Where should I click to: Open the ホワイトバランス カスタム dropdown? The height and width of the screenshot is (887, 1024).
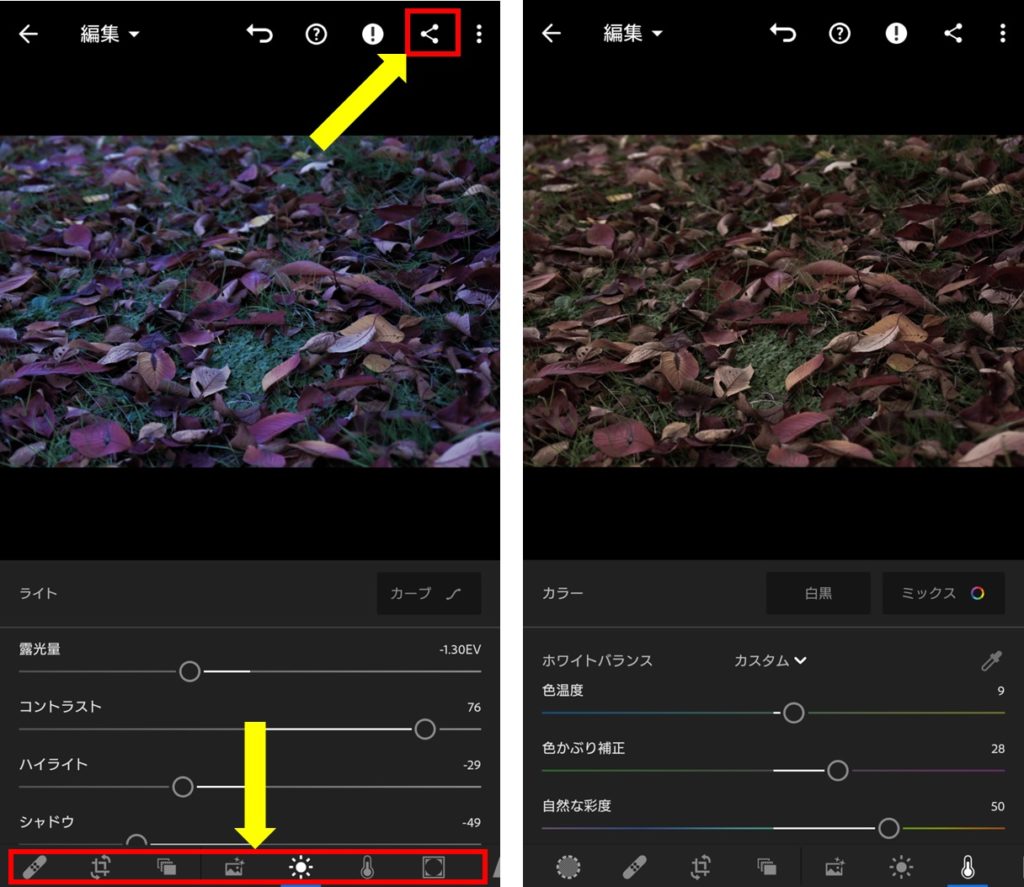[770, 660]
